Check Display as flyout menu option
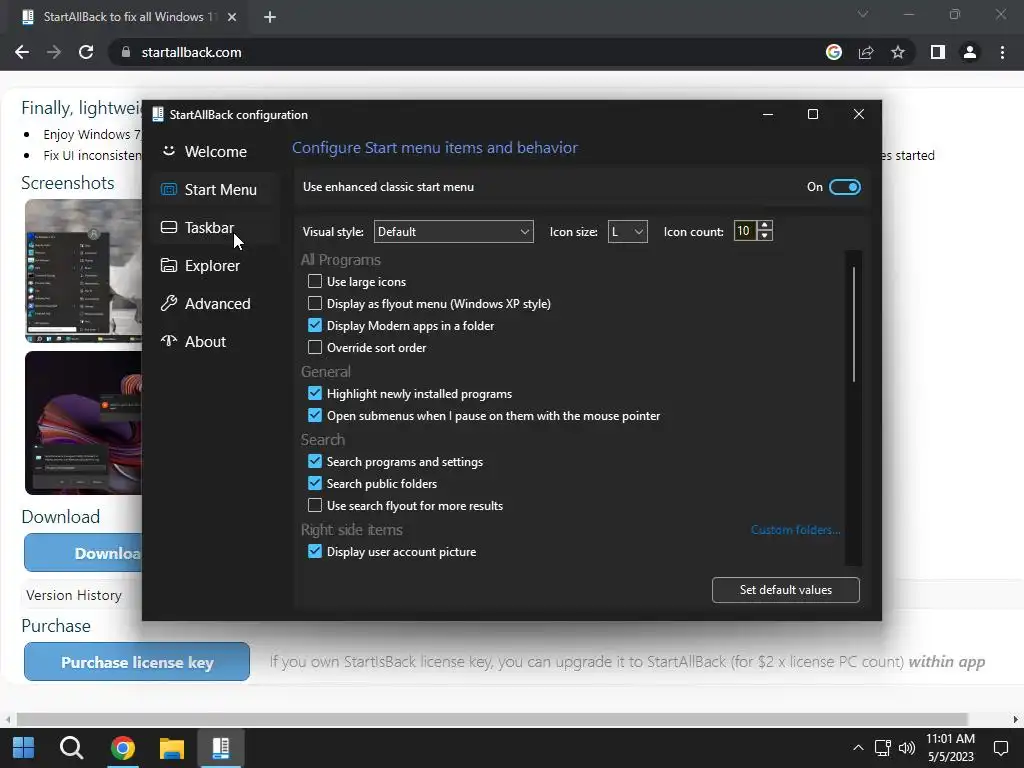 tap(315, 304)
